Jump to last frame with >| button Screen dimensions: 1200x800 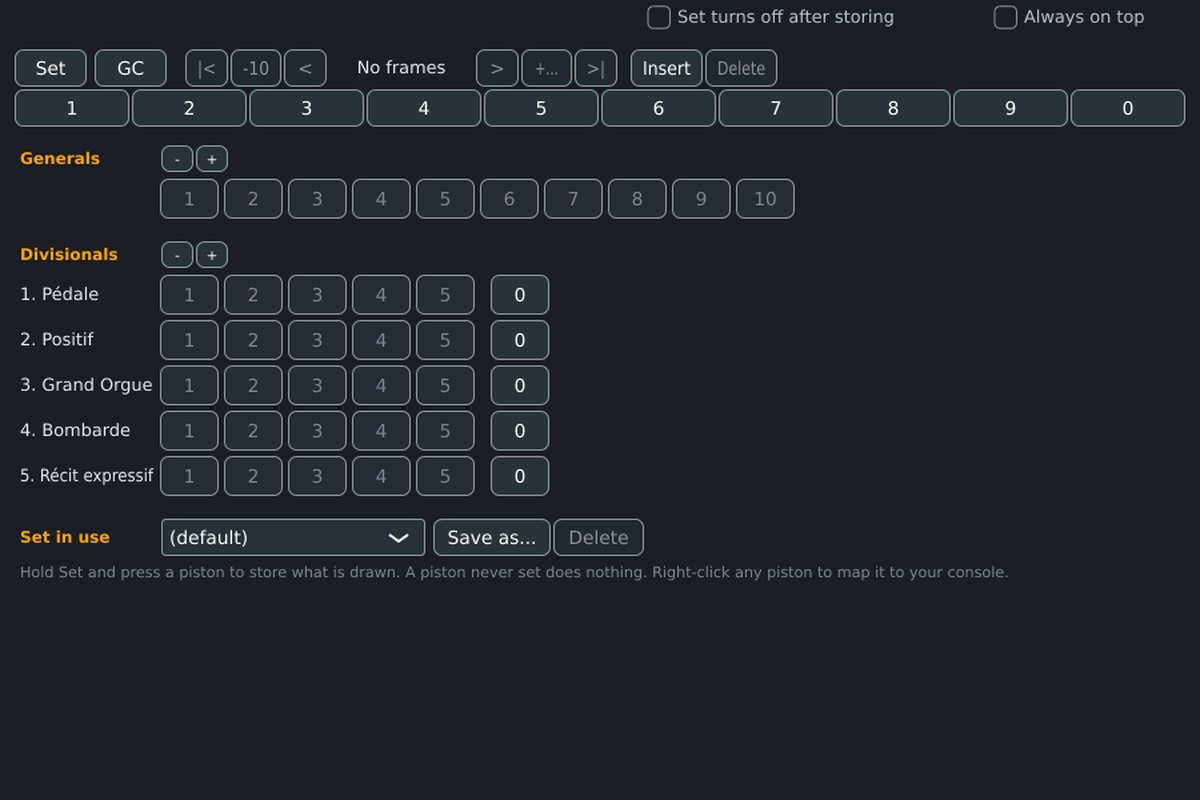(596, 68)
